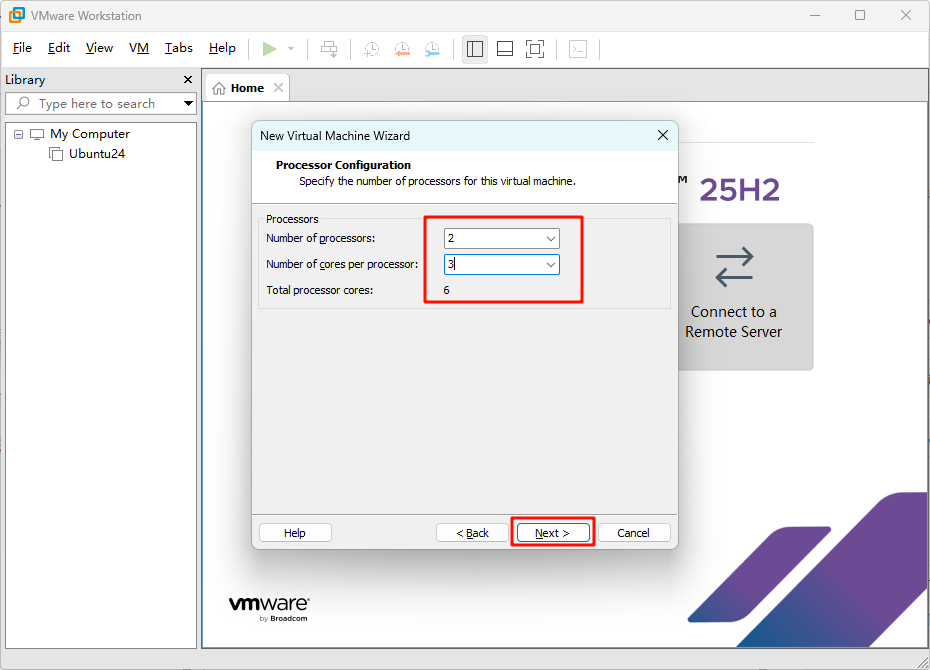930x670 pixels.
Task: Click the remote server arrows icon
Action: coord(734,267)
